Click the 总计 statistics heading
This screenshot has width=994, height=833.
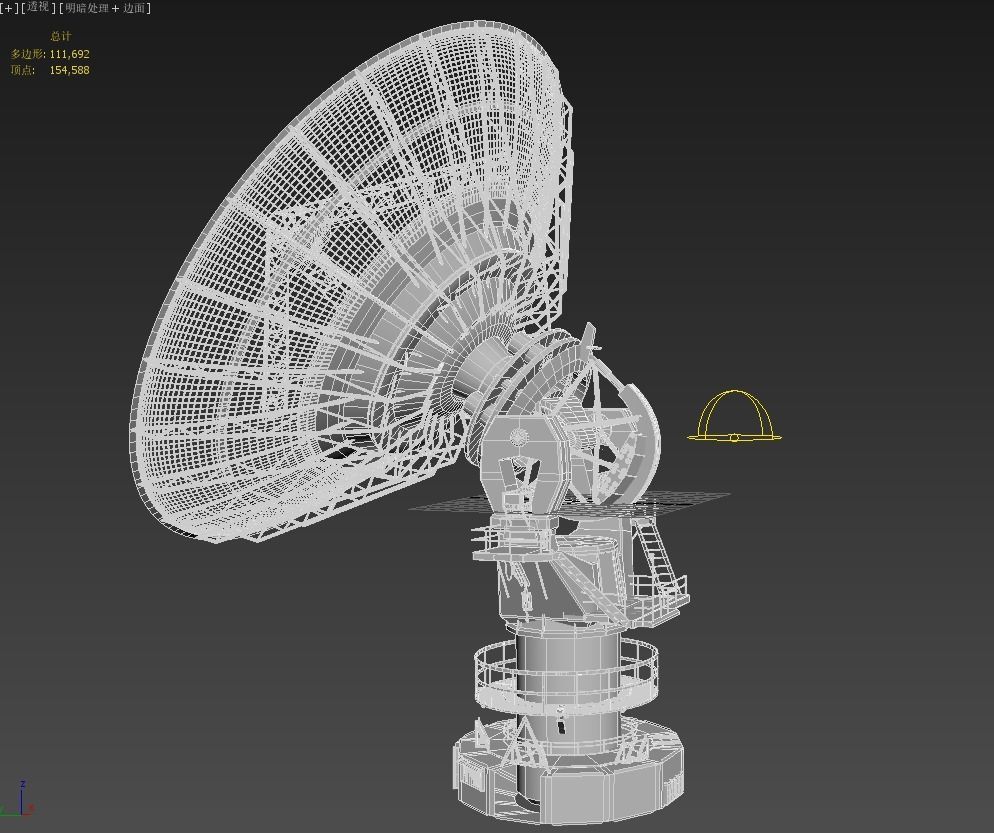[61, 36]
